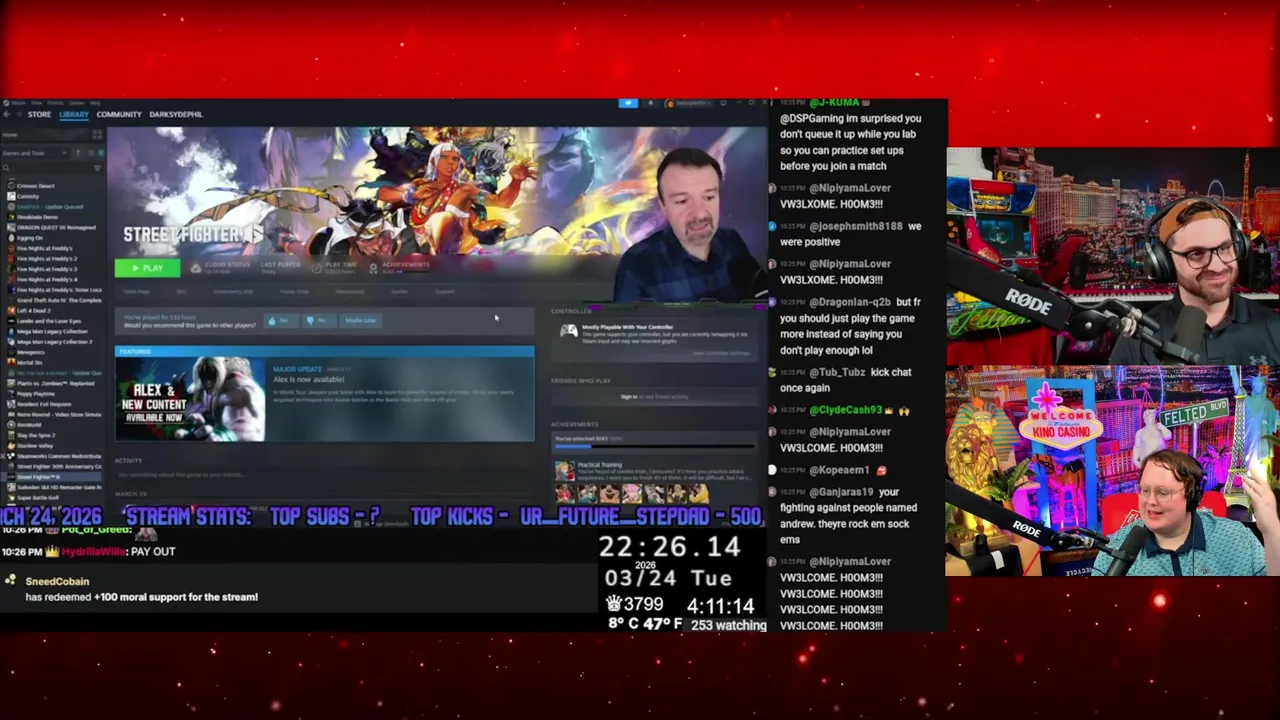Click the search magnifier in library sidebar
This screenshot has height=720, width=1280.
point(6,167)
